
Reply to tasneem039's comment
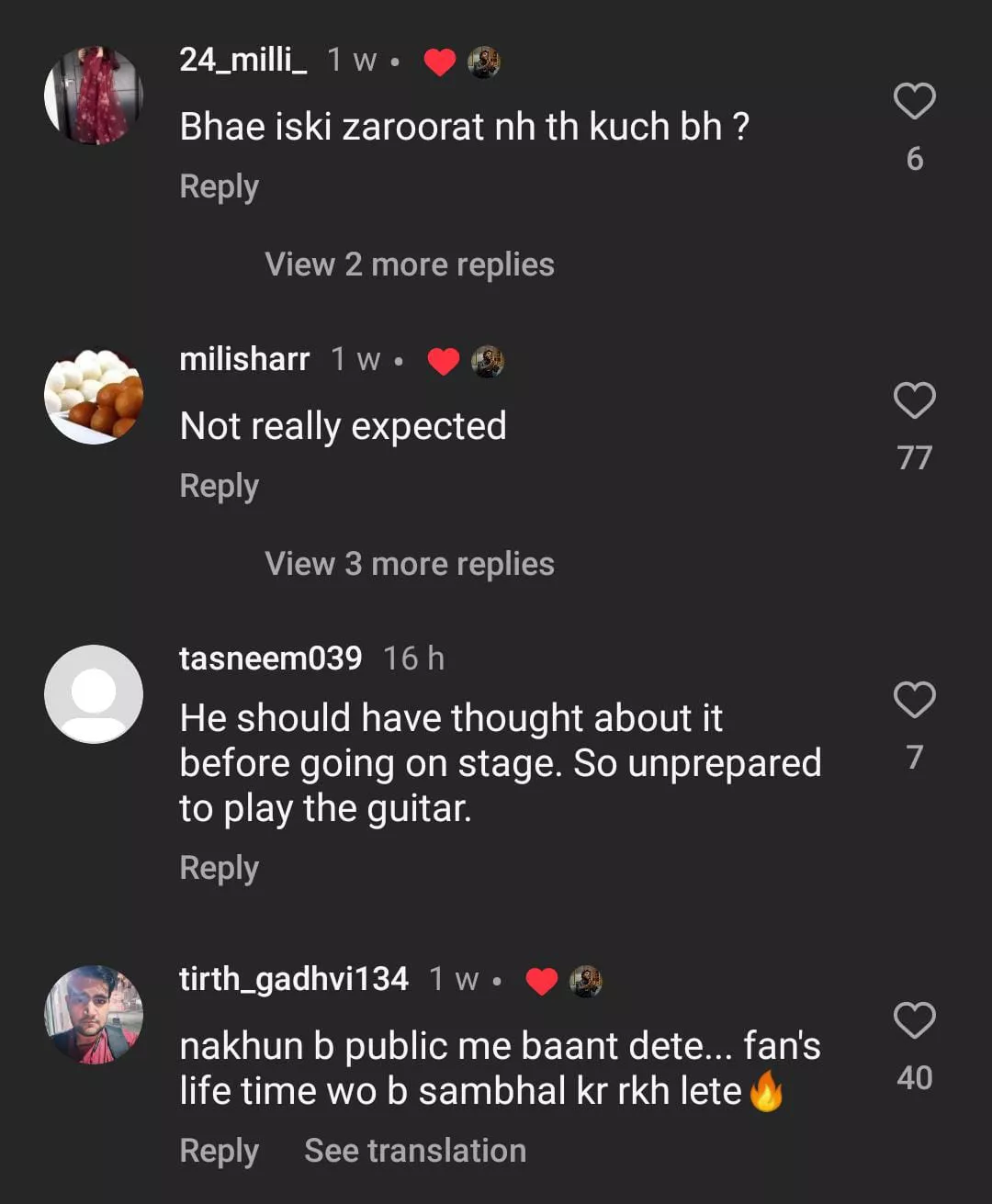[220, 868]
